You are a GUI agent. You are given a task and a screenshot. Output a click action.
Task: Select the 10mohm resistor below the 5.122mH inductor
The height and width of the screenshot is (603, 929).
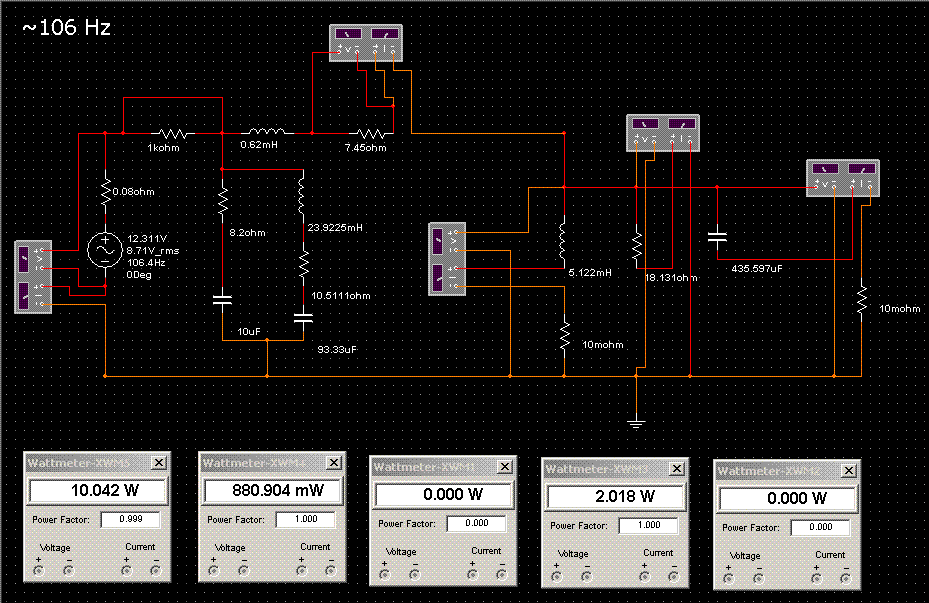565,336
